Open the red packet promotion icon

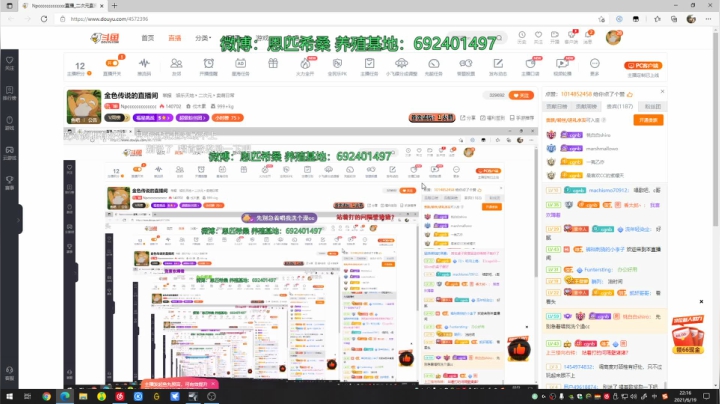(x=688, y=334)
